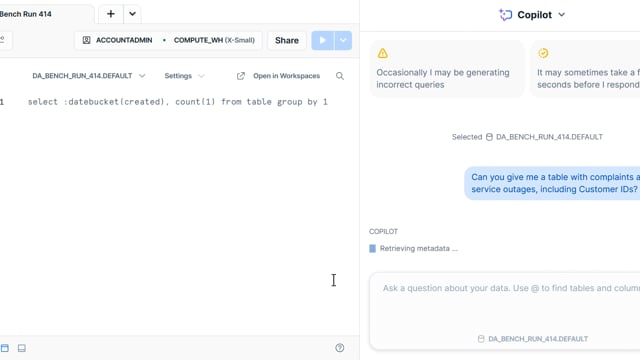Open the Settings dropdown

click(x=184, y=76)
